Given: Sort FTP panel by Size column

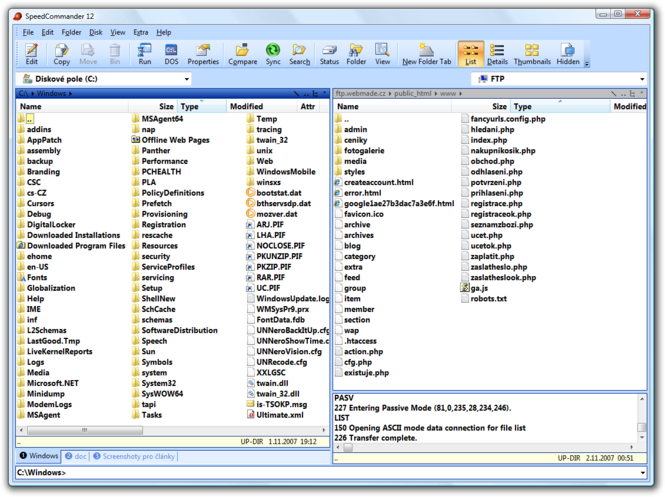Looking at the screenshot, I should pyautogui.click(x=481, y=106).
